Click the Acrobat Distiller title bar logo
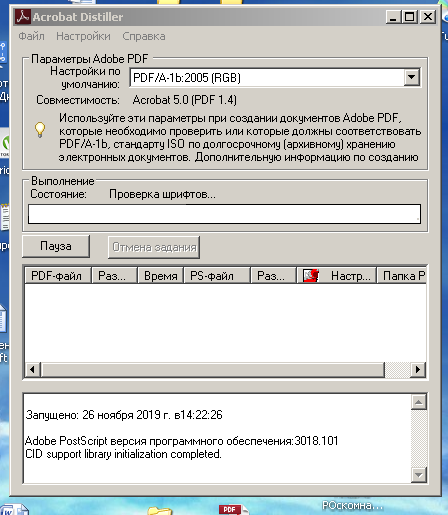Viewport: 448px width, 515px height. (x=23, y=16)
